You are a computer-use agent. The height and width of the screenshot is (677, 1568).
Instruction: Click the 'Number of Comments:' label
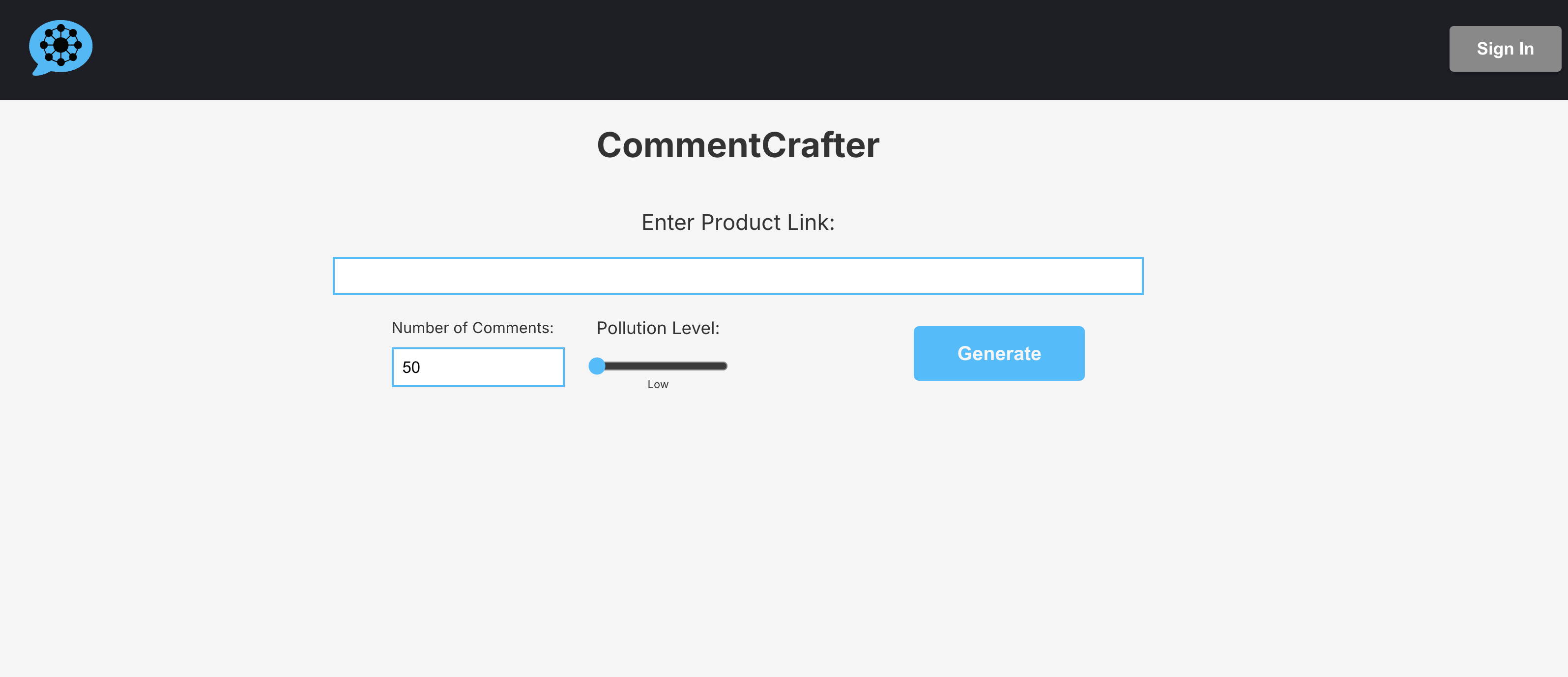tap(472, 328)
